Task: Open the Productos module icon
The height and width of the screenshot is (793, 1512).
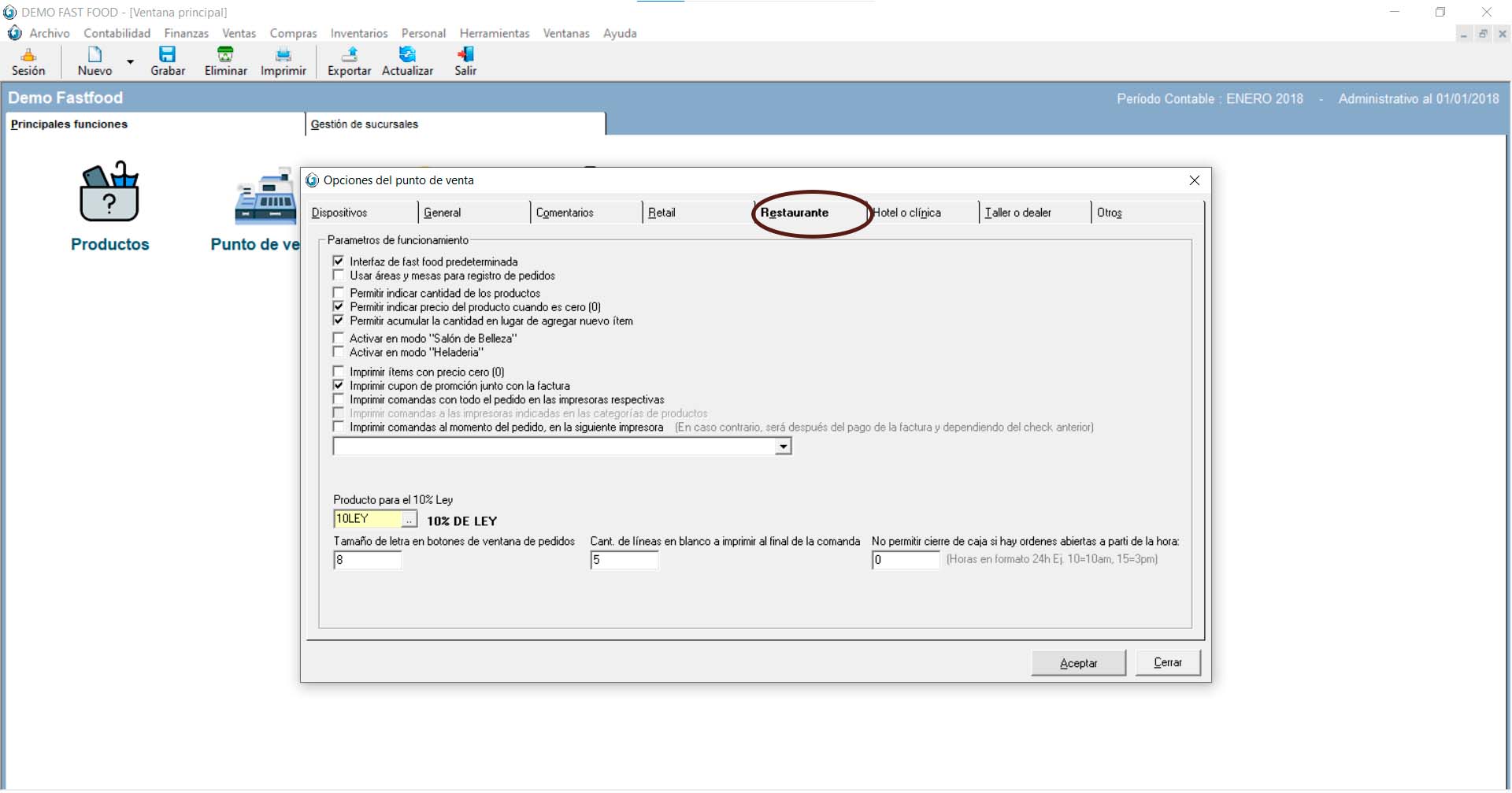Action: [109, 194]
